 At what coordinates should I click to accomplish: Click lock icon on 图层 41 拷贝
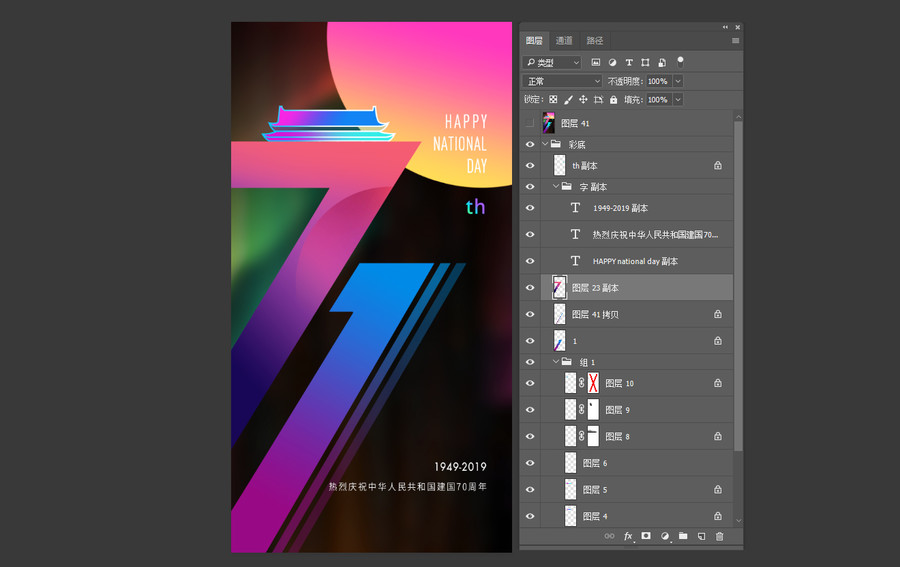717,314
